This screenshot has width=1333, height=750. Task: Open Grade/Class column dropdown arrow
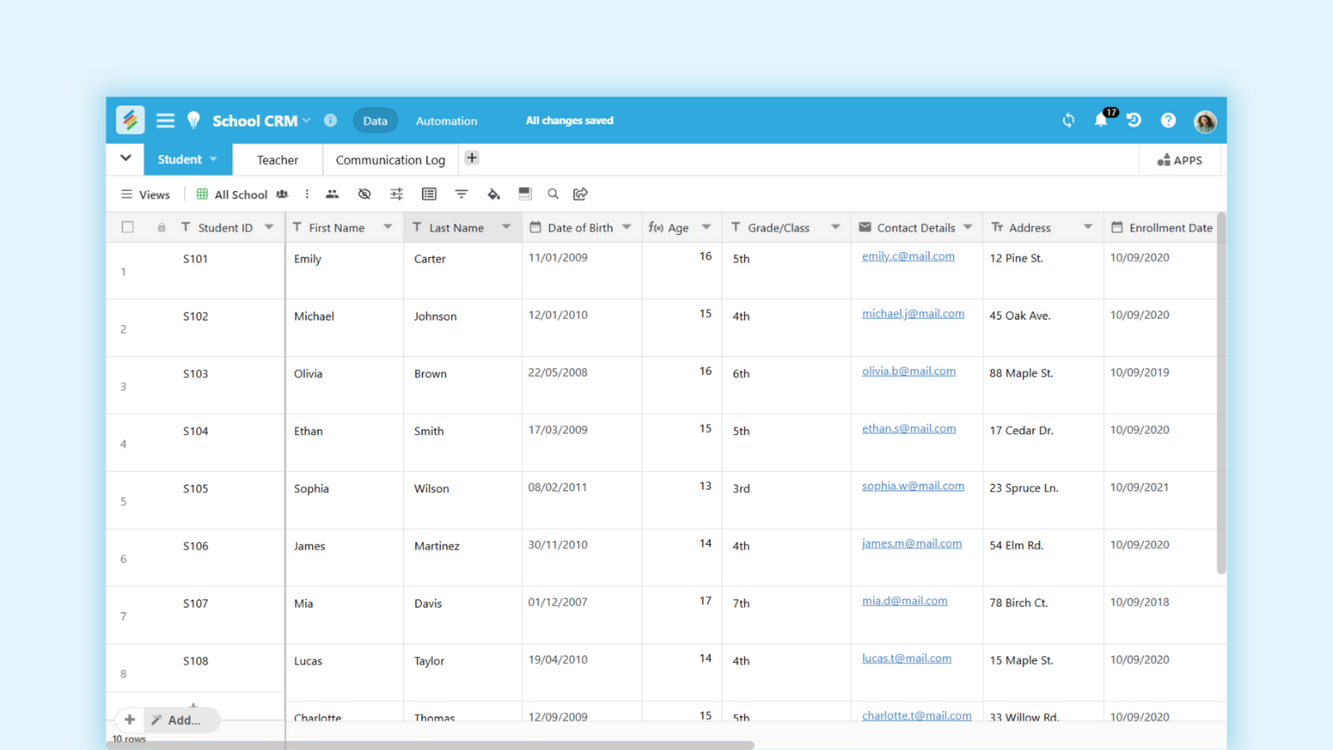(835, 227)
